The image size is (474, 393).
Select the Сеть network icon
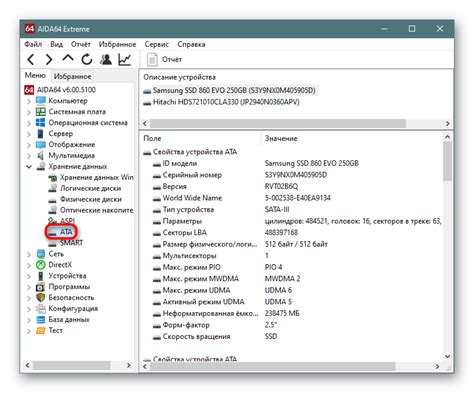41,254
